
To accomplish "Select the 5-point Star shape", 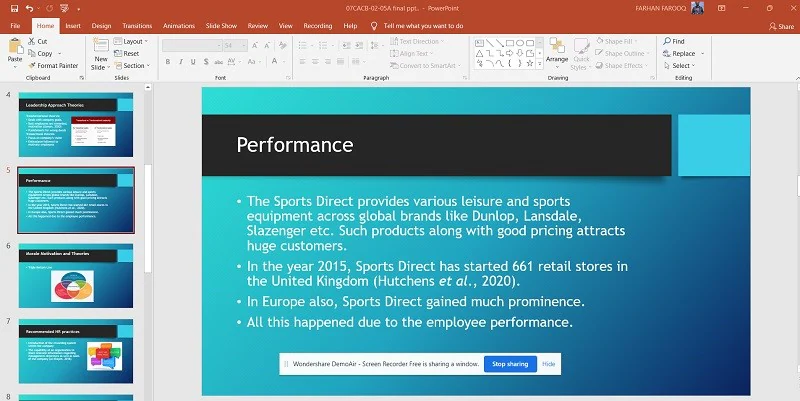I will pos(530,64).
